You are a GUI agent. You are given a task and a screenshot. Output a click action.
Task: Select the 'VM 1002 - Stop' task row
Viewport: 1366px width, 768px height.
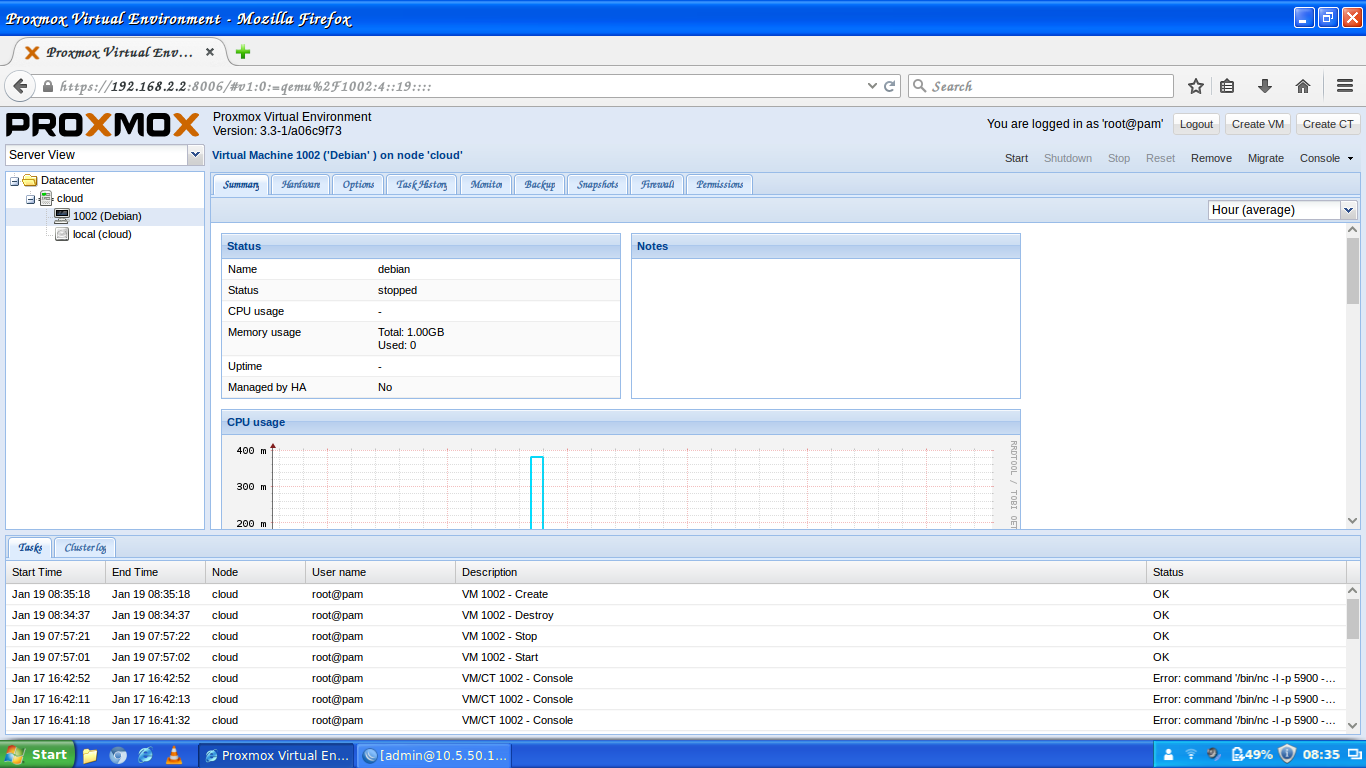point(676,636)
